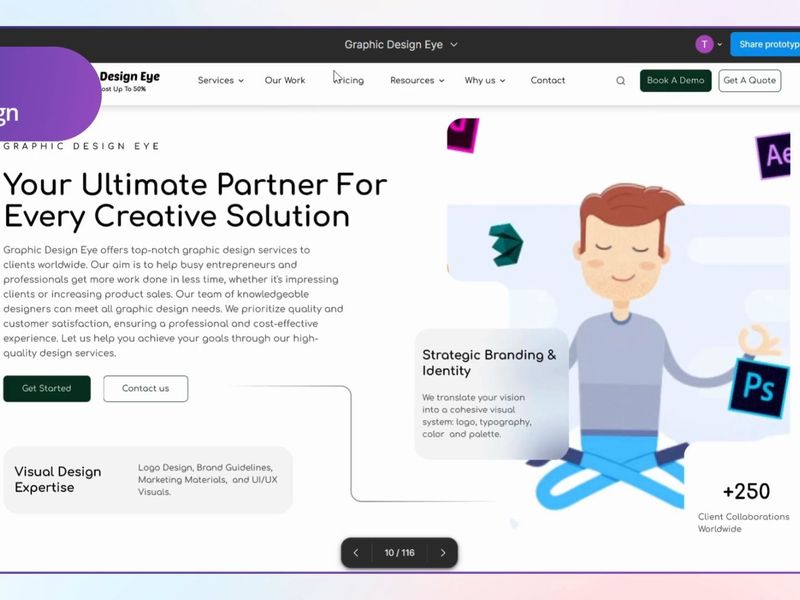
Task: Click the Share prototype button
Action: click(765, 44)
